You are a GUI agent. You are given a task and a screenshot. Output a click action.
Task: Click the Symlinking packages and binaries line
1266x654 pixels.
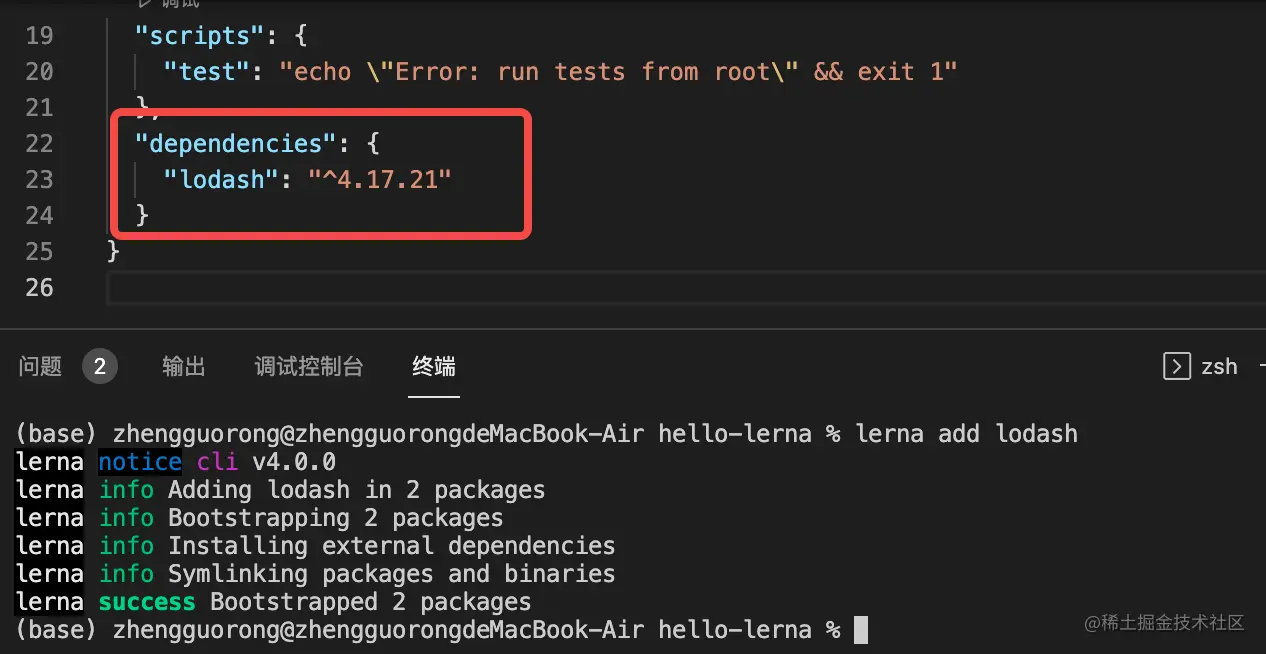coord(316,574)
